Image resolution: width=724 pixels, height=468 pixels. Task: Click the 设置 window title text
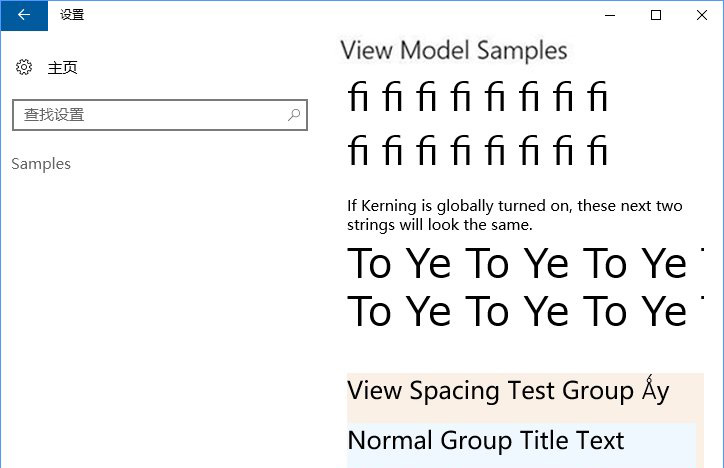pyautogui.click(x=72, y=15)
